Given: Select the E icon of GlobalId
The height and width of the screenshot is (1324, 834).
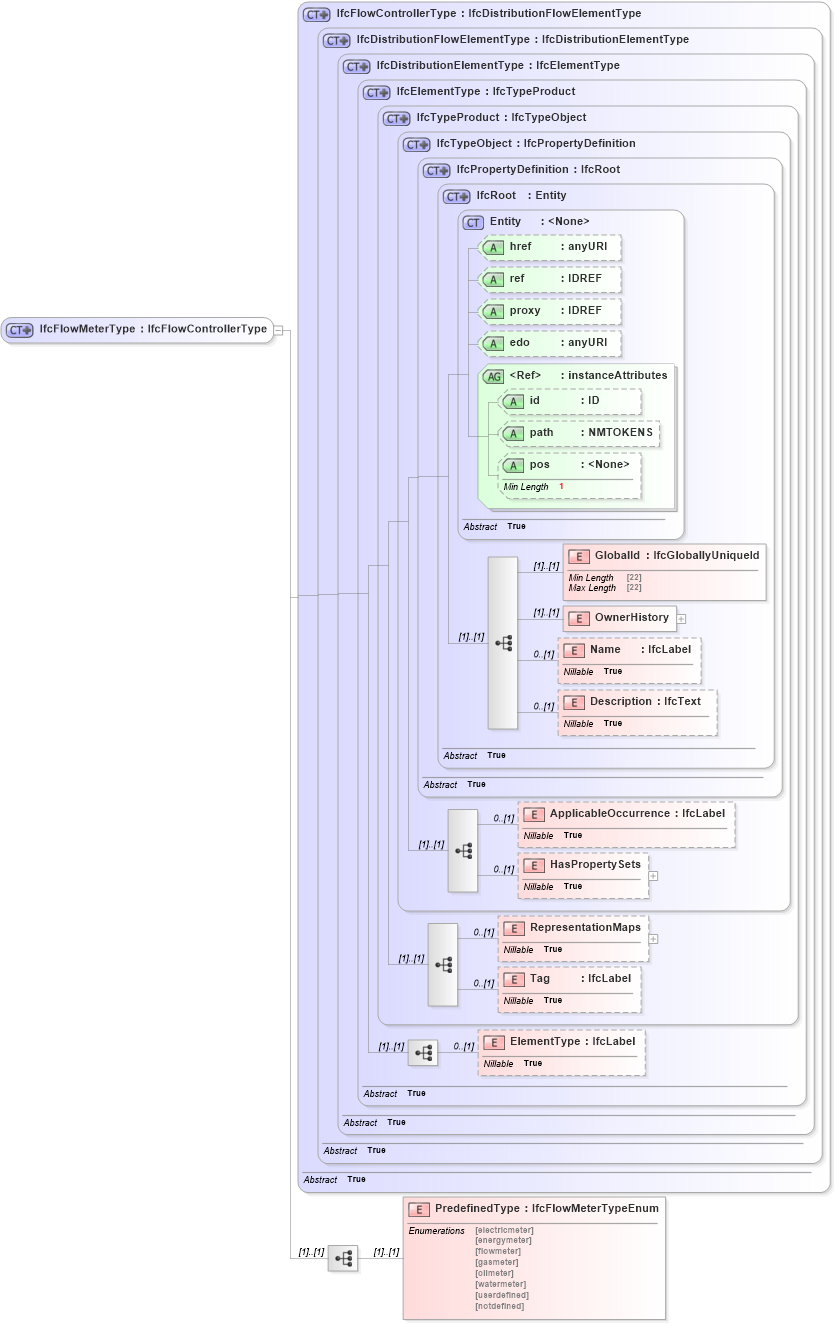Looking at the screenshot, I should [578, 555].
